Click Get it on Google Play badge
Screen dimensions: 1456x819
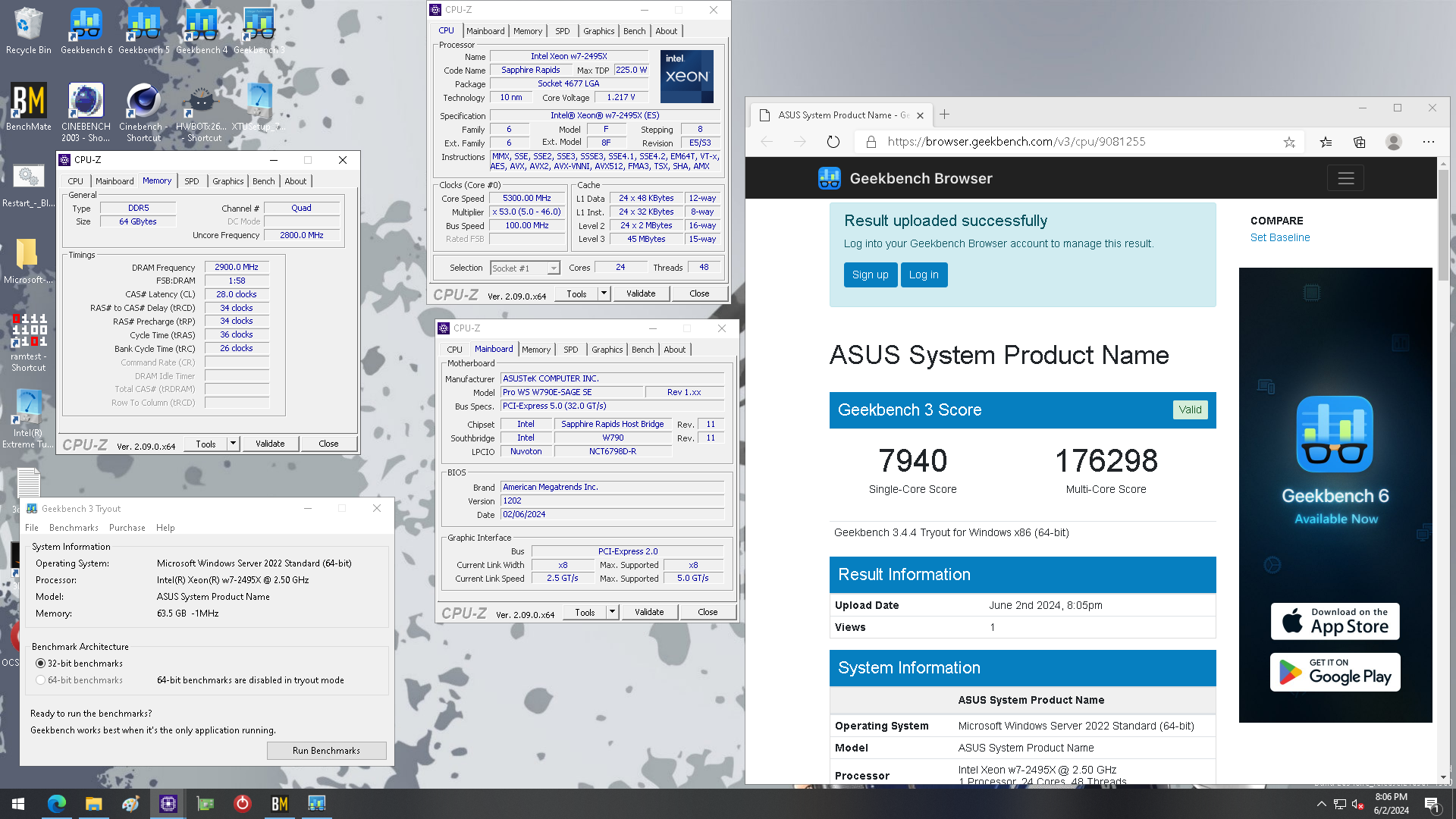point(1335,673)
